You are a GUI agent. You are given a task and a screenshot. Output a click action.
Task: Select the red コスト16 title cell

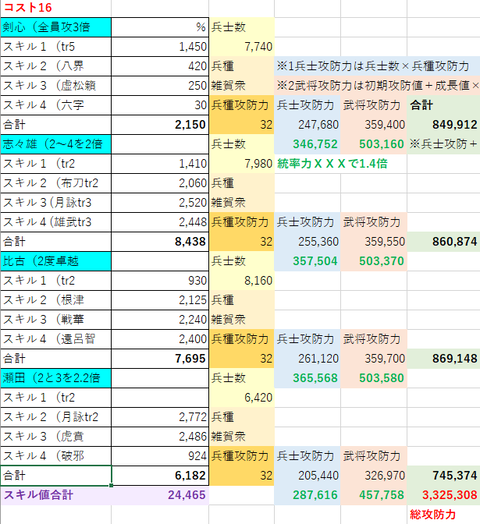(56, 8)
